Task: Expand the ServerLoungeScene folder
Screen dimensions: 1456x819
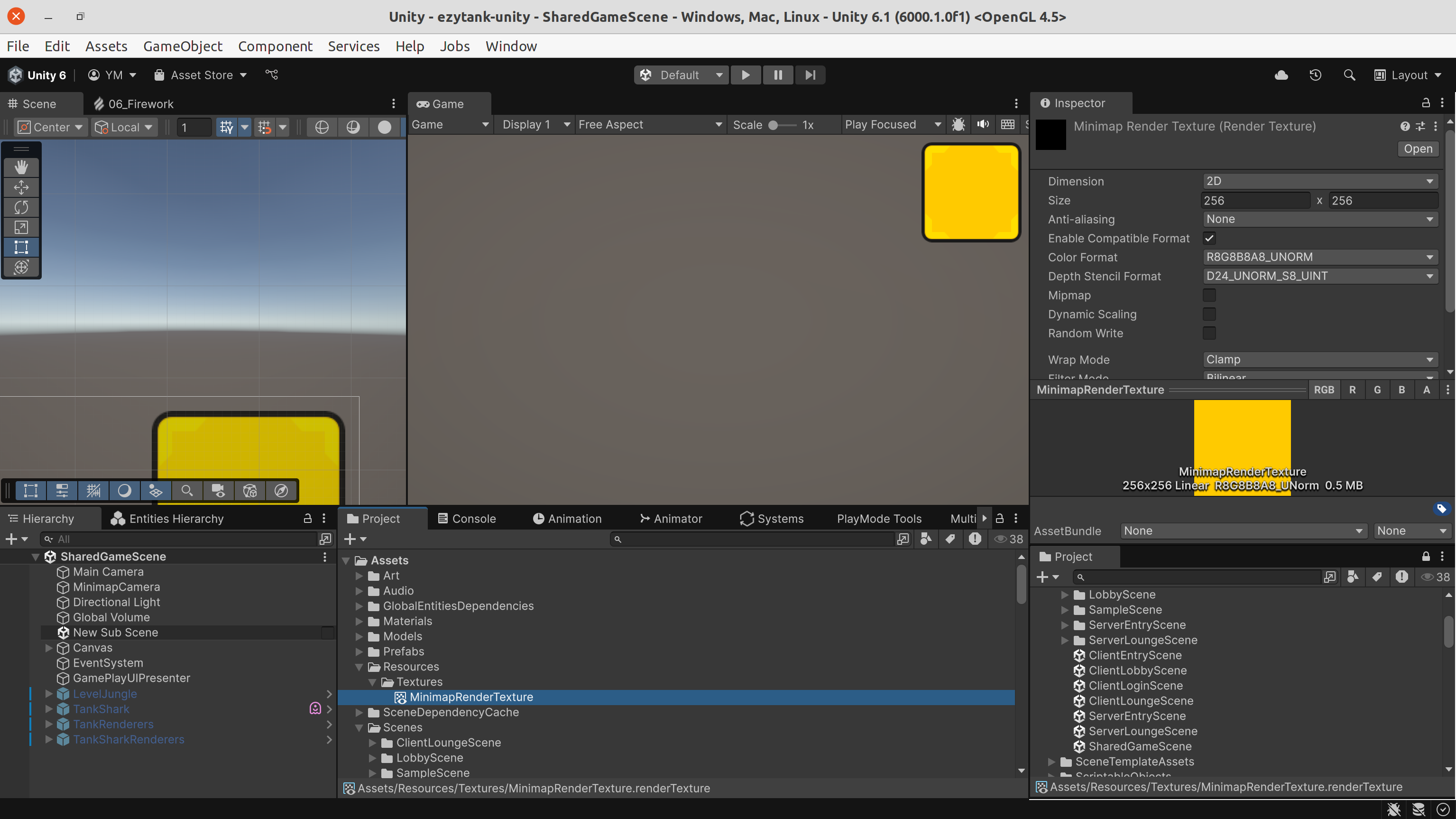Action: pos(1065,640)
